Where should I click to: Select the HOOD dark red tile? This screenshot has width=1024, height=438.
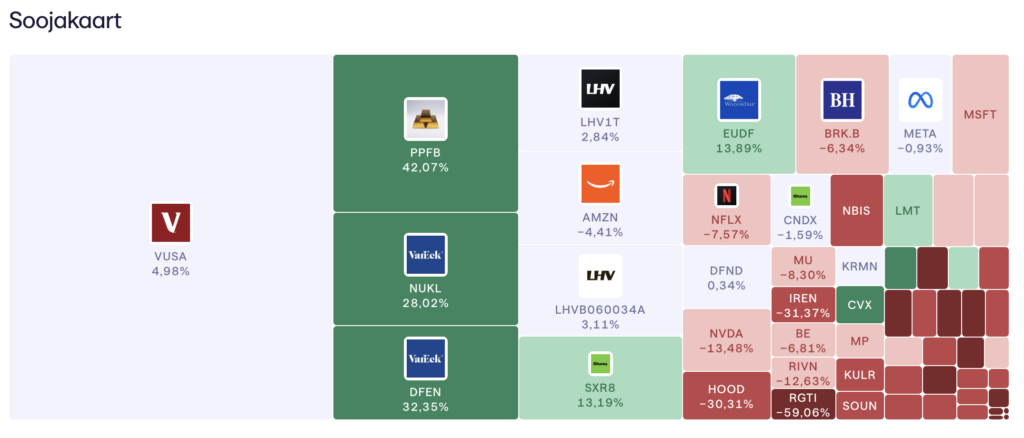(x=726, y=395)
